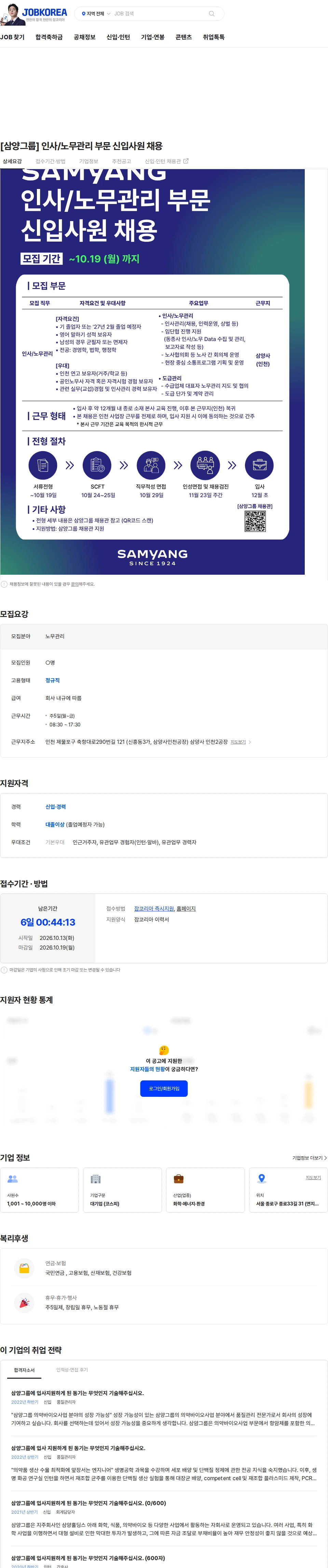This screenshot has width=328, height=1568.
Task: Click the 연금·보험 wallet icon
Action: (x=24, y=1269)
